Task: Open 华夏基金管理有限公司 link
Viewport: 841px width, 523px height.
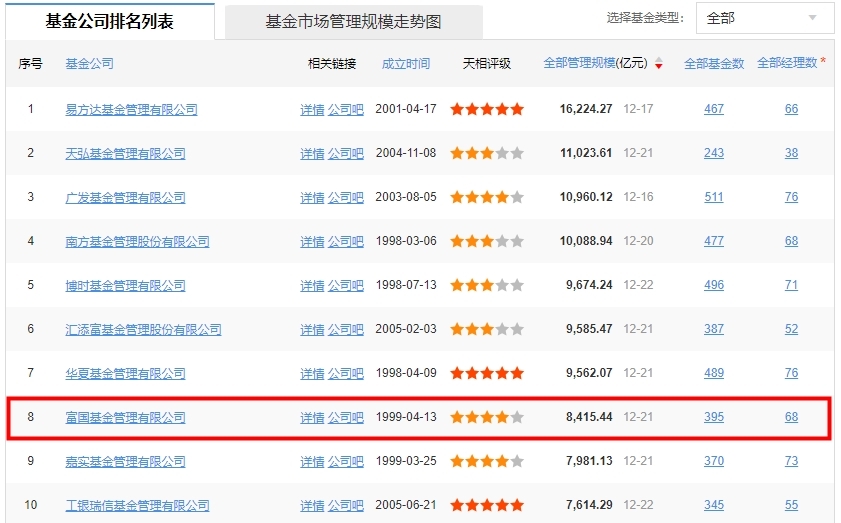Action: pyautogui.click(x=126, y=373)
